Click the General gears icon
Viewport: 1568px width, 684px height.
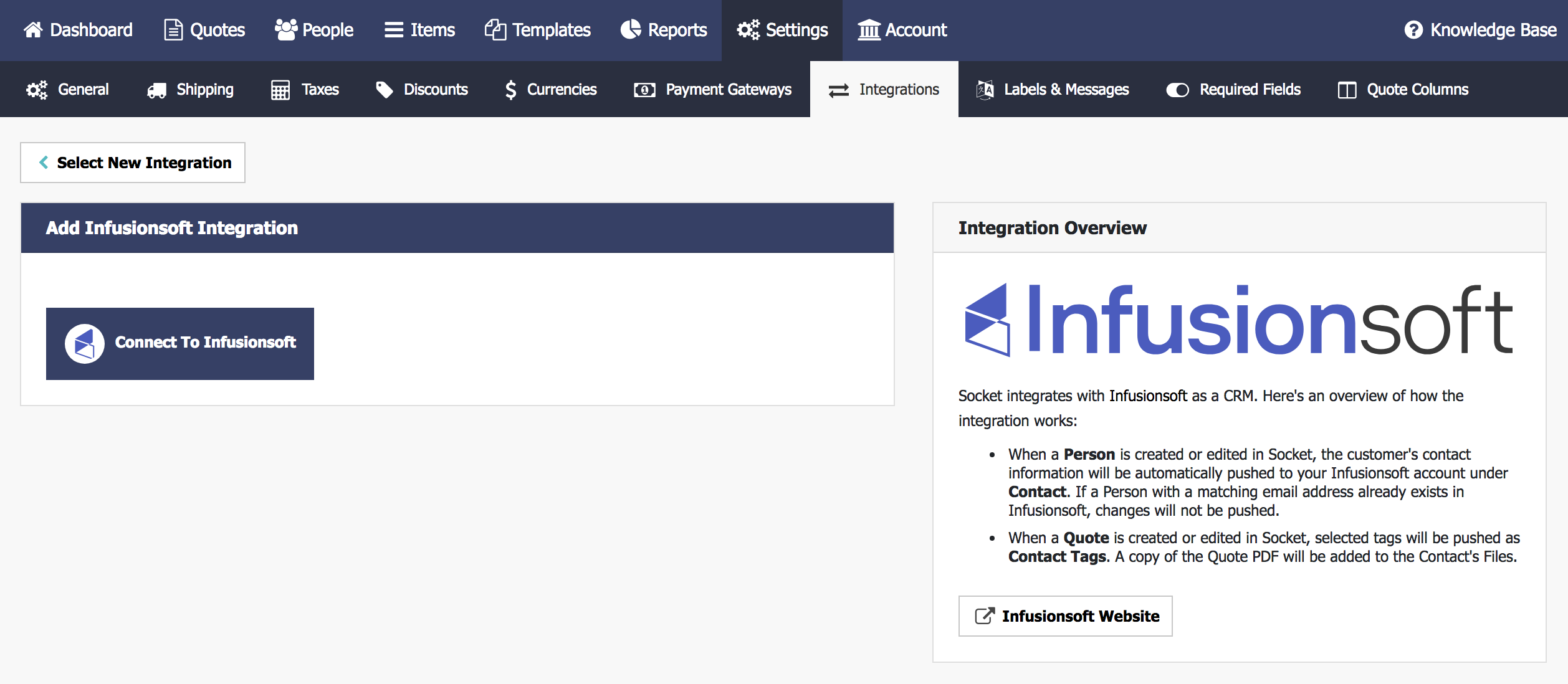37,90
